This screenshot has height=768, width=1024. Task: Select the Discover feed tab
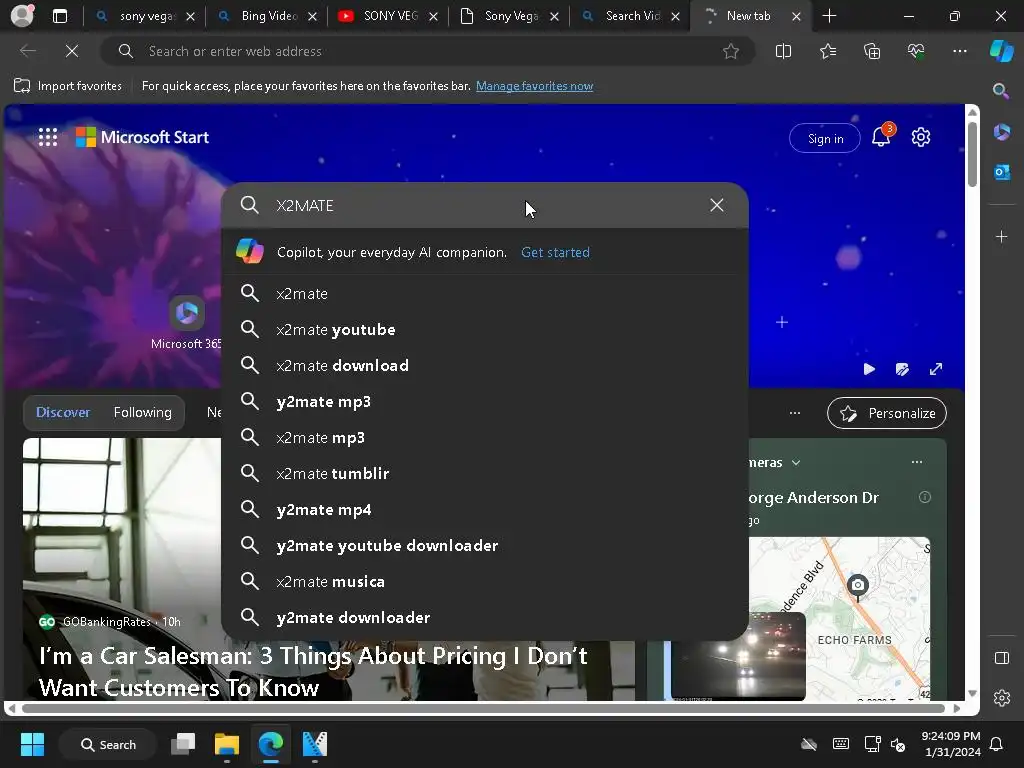(63, 412)
